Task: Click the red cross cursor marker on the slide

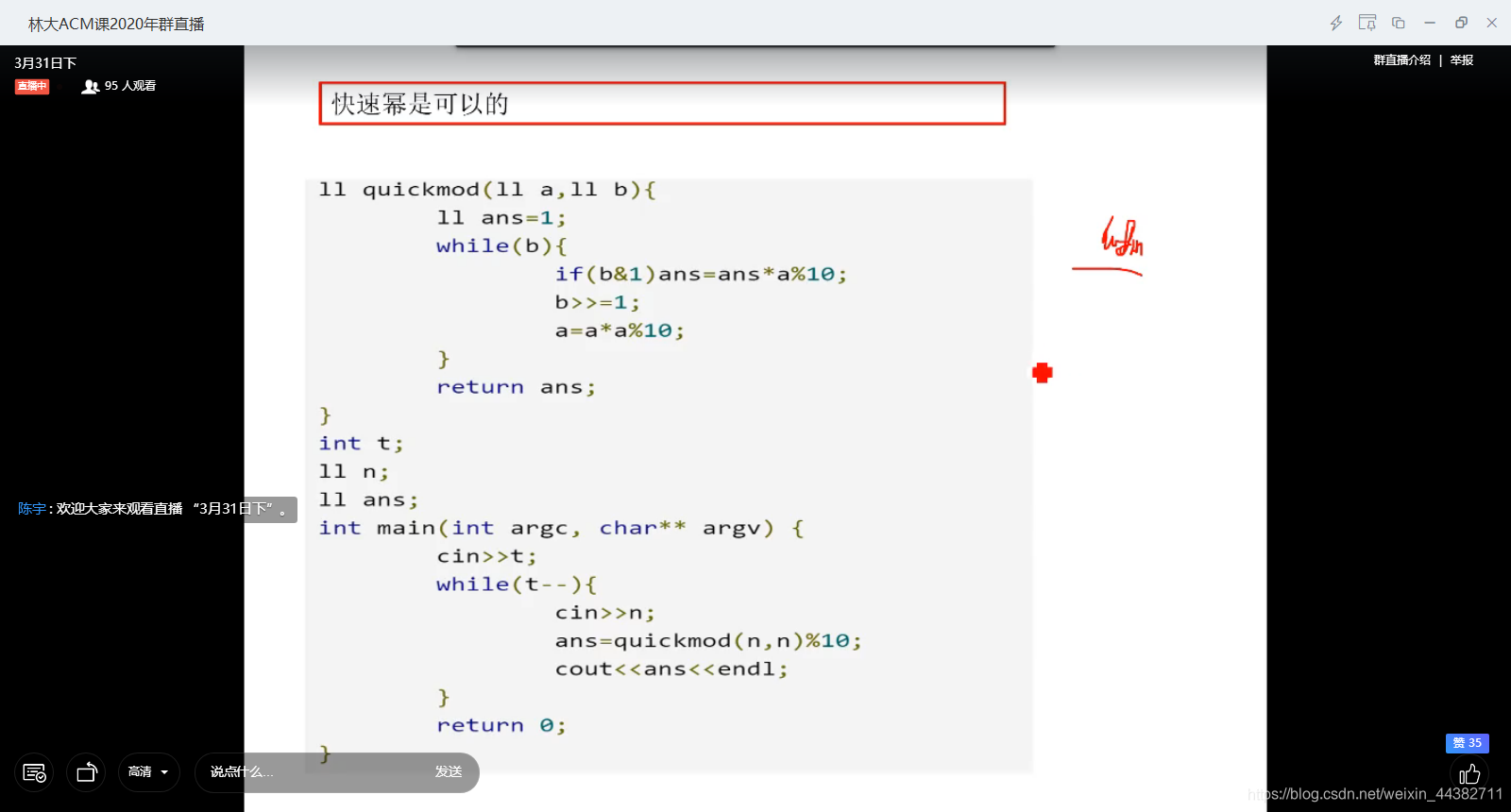Action: [x=1043, y=373]
